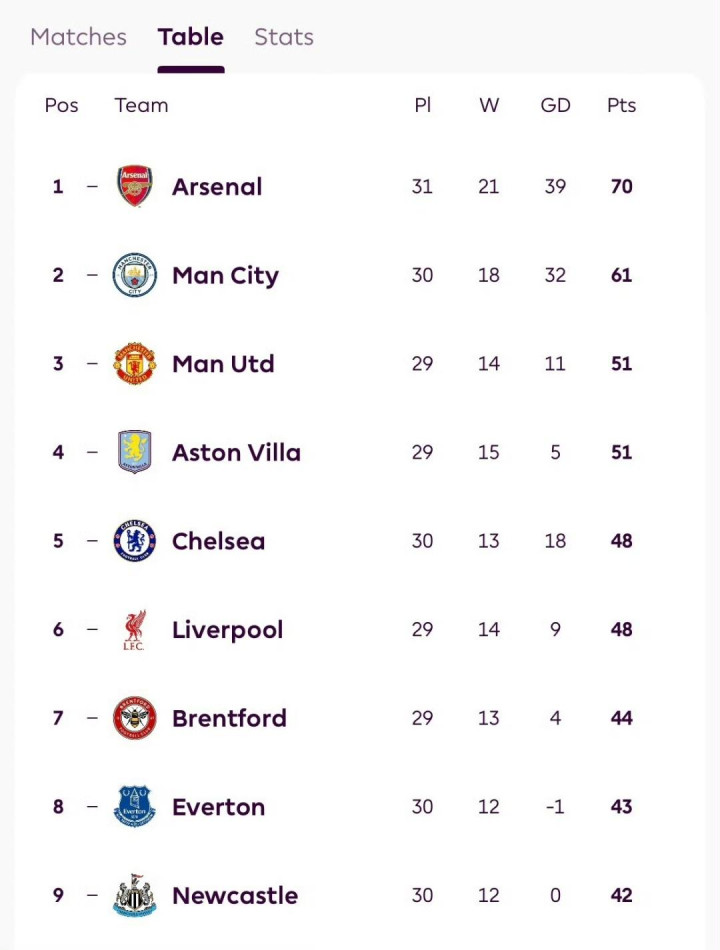Open the Arsenal team name link
The height and width of the screenshot is (950, 720).
217,187
